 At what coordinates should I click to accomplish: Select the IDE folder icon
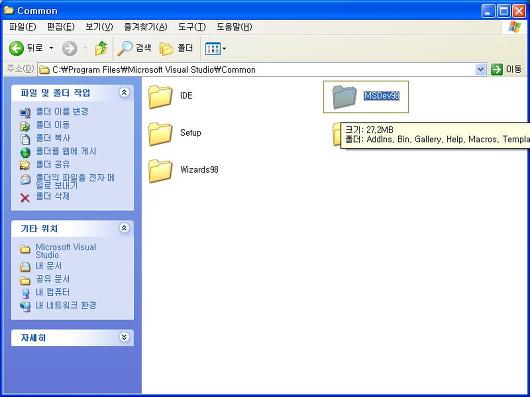(160, 97)
